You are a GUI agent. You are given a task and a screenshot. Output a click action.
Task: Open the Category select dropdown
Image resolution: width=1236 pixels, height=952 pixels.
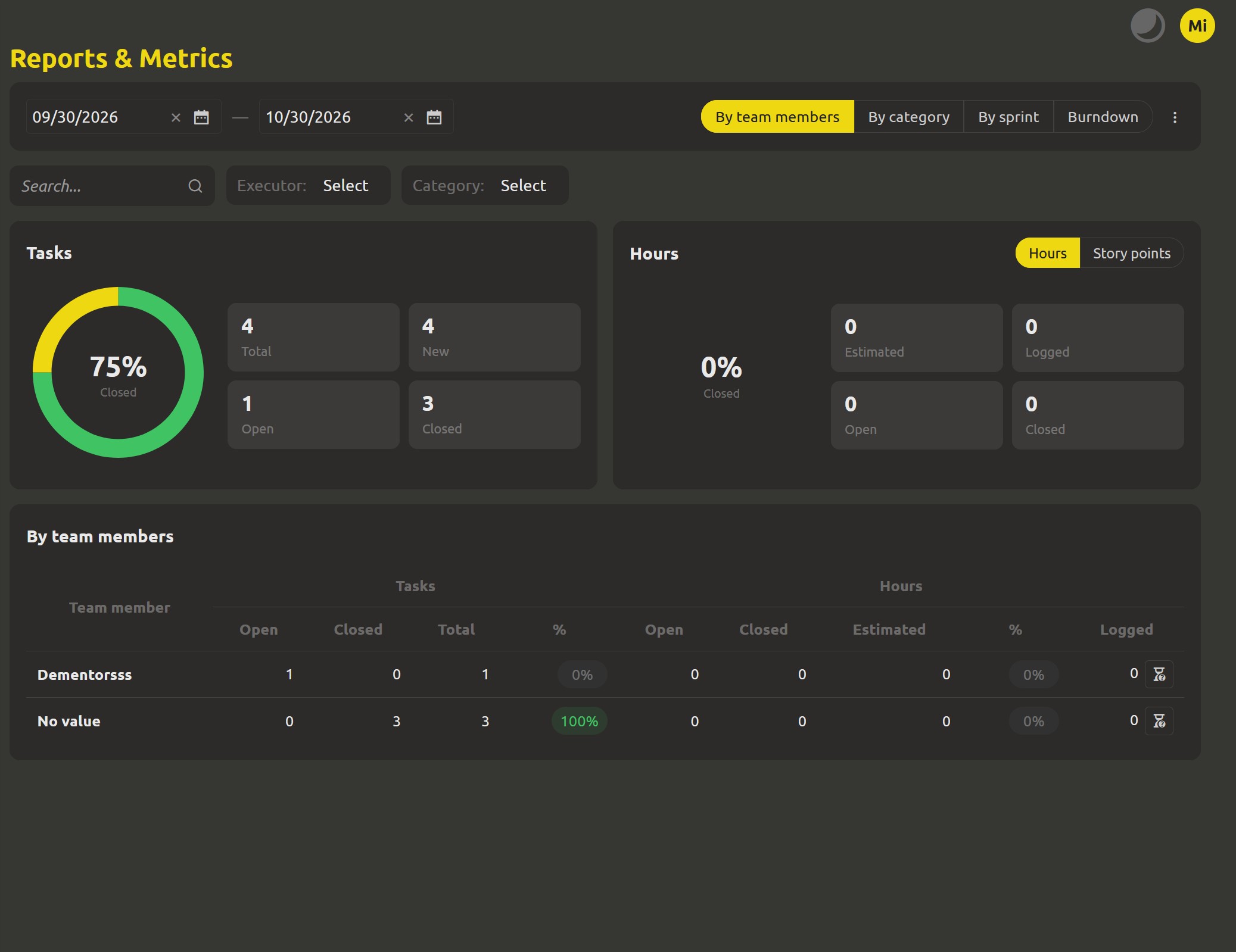tap(485, 185)
